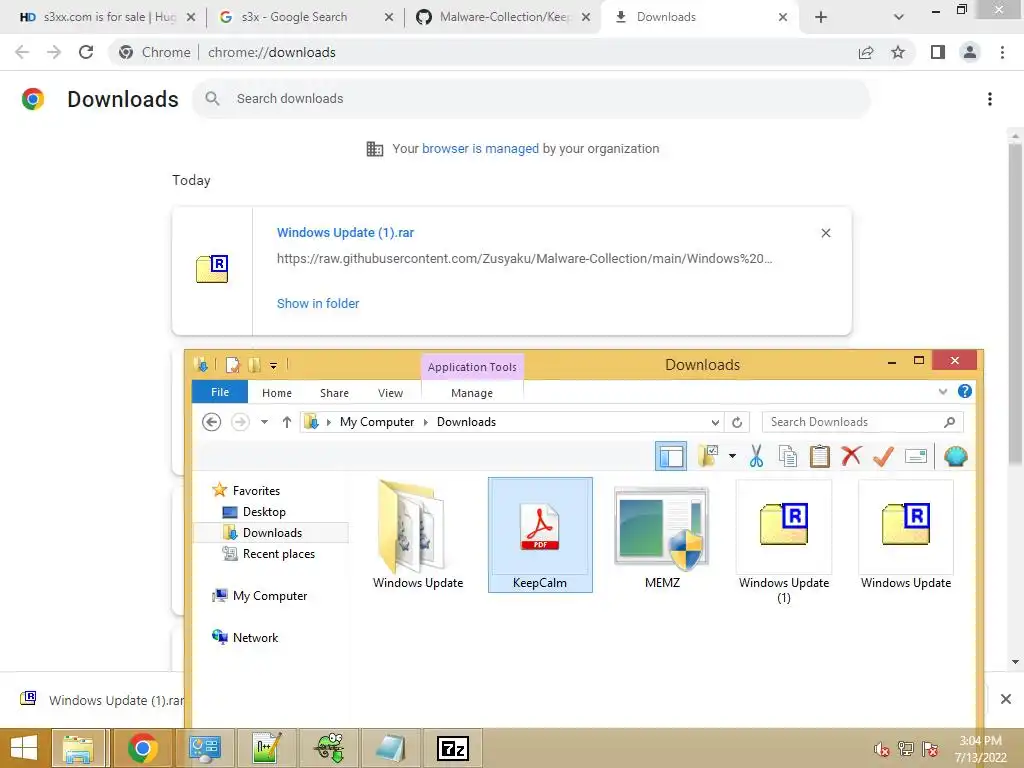Open 7-Zip from the taskbar

point(453,748)
